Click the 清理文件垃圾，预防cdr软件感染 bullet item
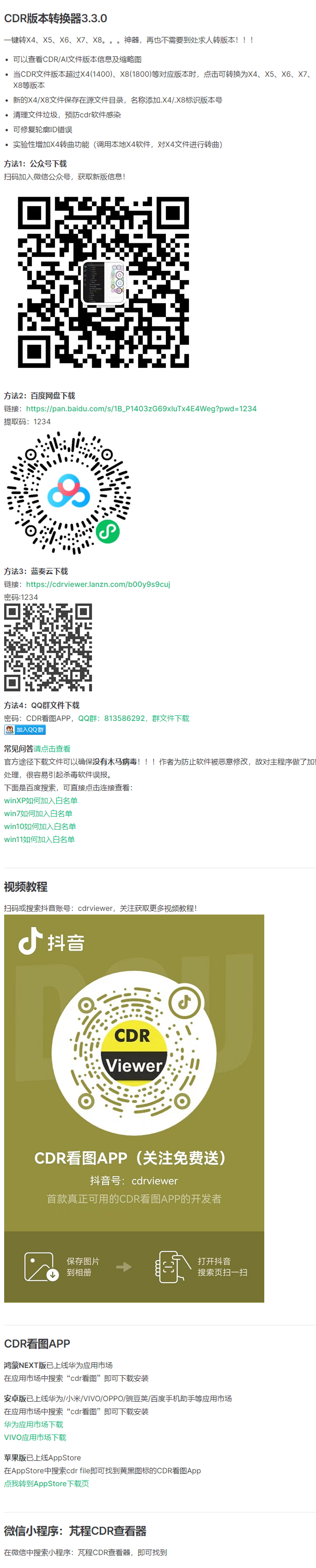 [x=67, y=115]
